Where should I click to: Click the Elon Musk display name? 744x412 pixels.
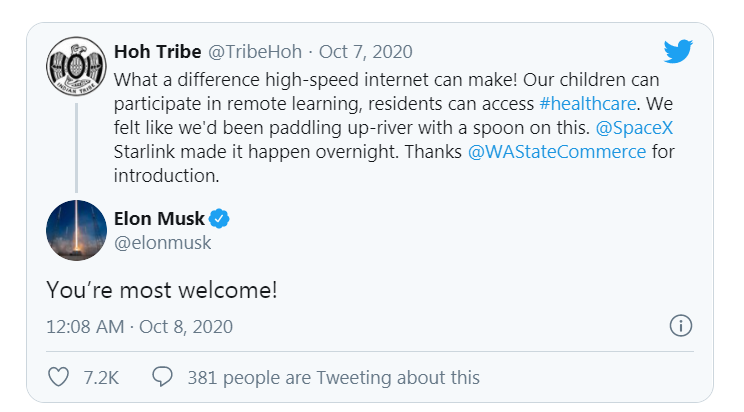(159, 219)
